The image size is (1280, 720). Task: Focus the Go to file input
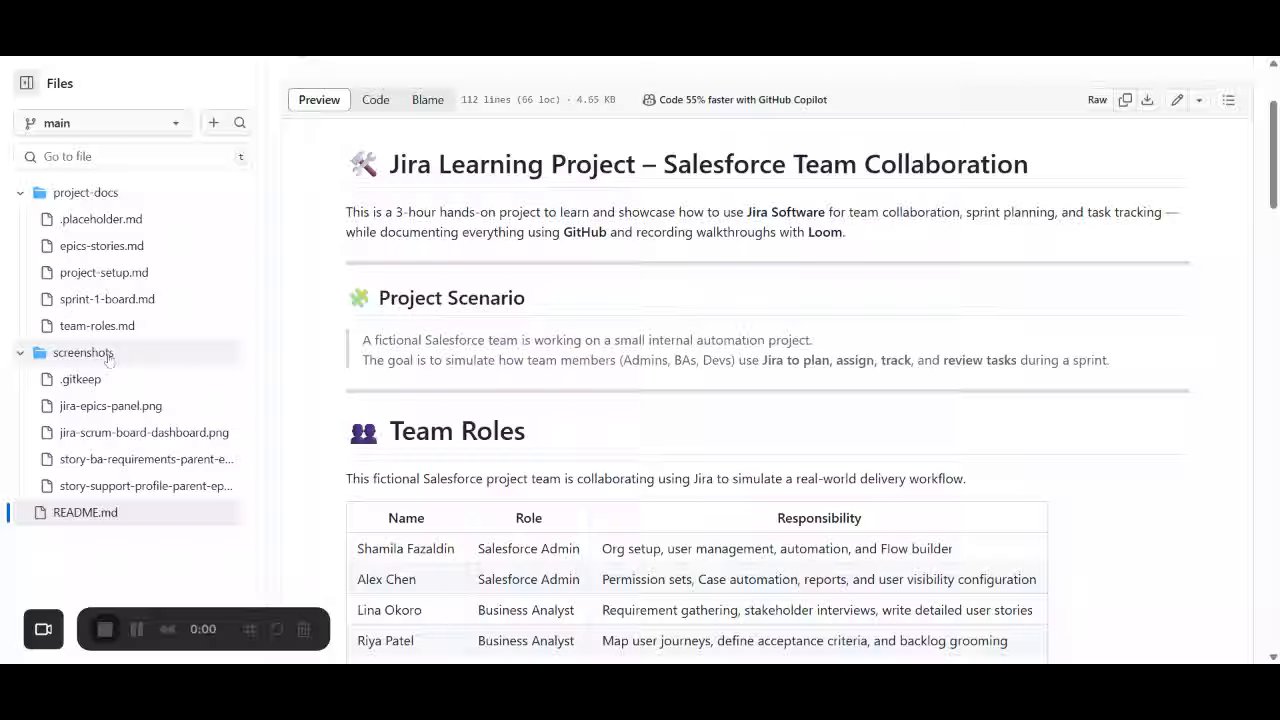pos(133,157)
